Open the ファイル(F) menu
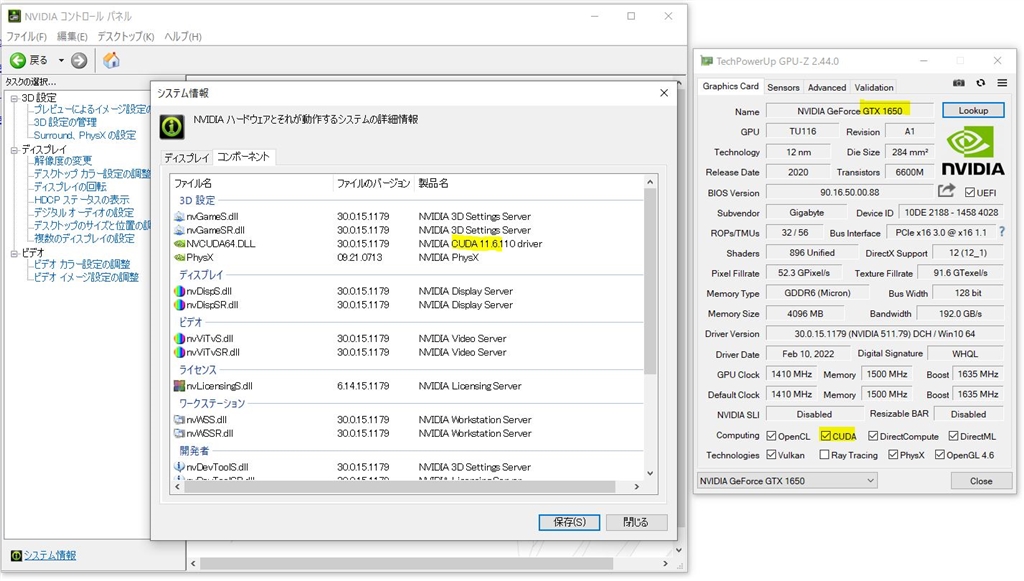Screen dimensions: 1024x581 [x=26, y=37]
